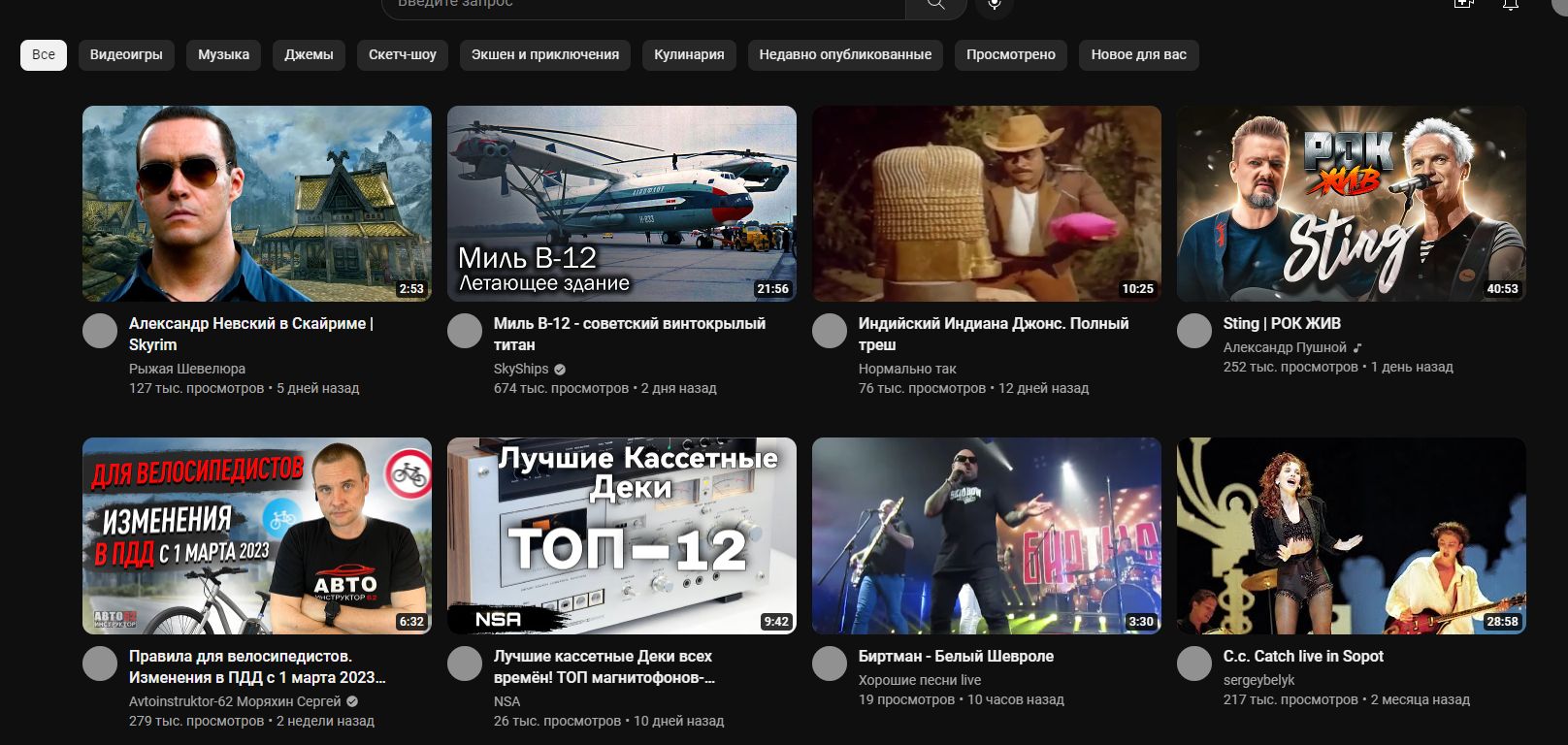This screenshot has height=745, width=1568.
Task: Switch to the Музыка chip
Action: [224, 54]
